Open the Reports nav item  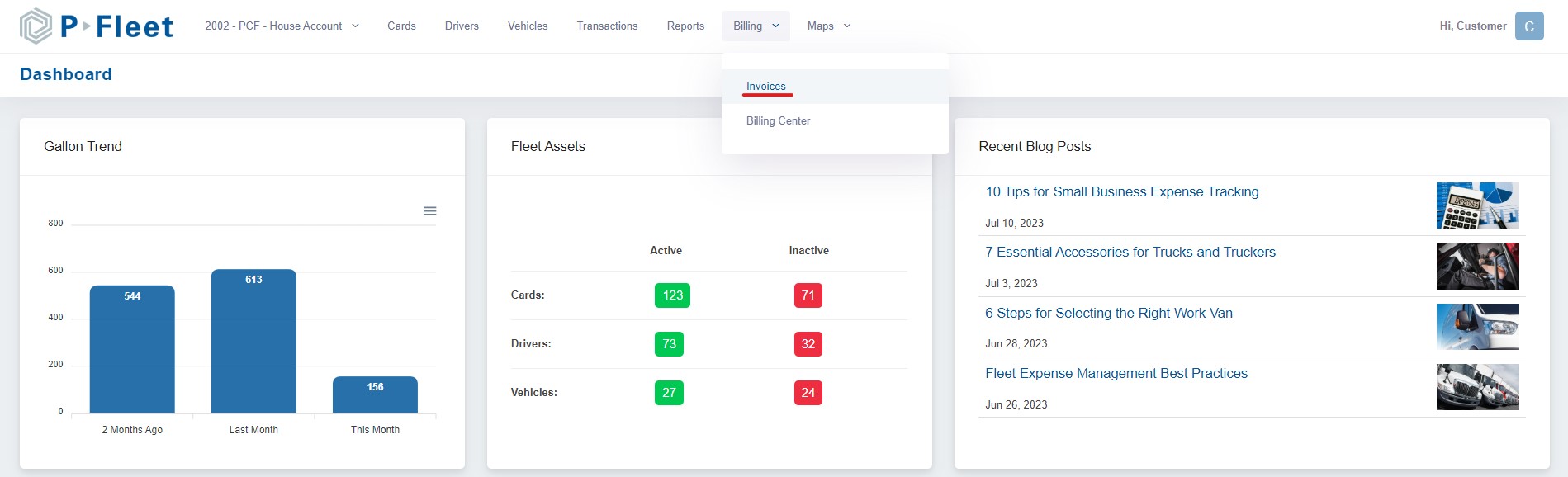click(x=685, y=26)
